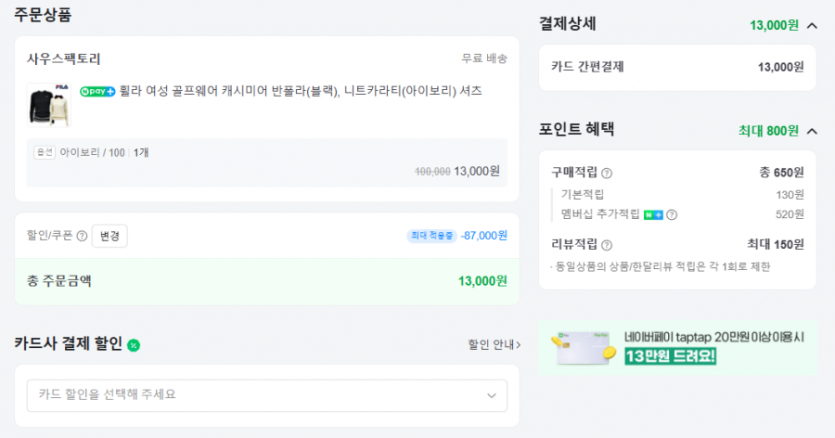Collapse the 결제상세 section
This screenshot has width=835, height=438.
(x=811, y=25)
